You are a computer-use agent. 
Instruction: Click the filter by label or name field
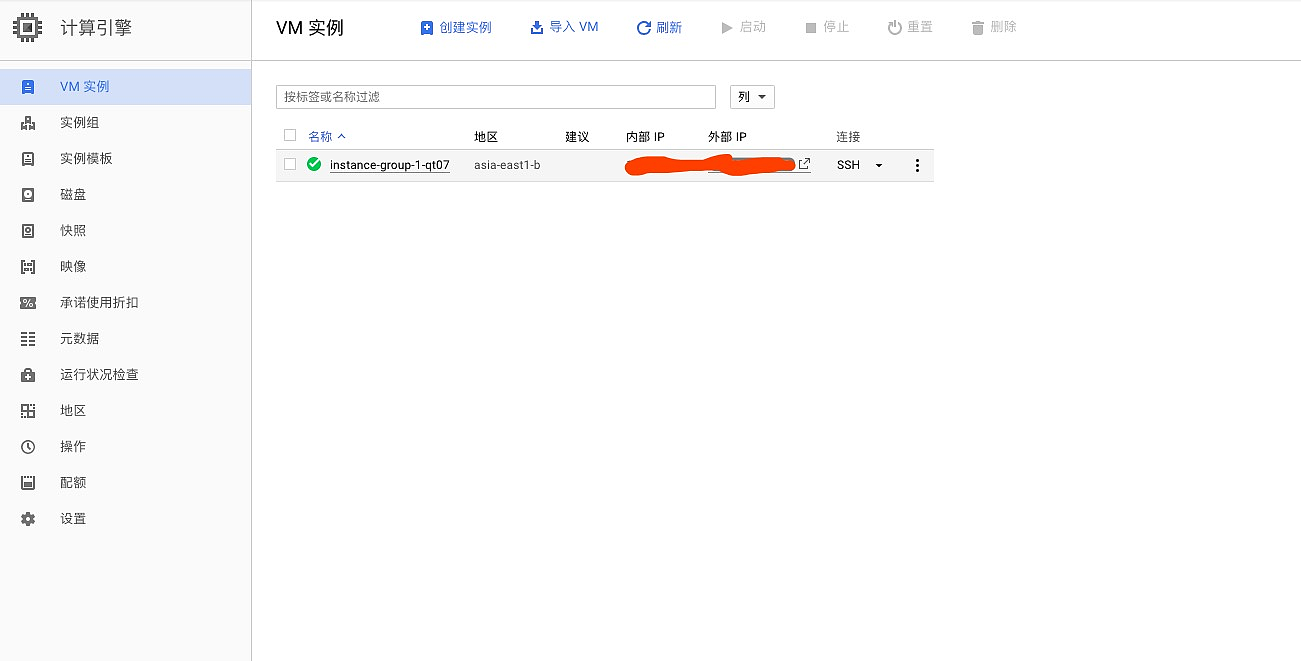(x=495, y=97)
